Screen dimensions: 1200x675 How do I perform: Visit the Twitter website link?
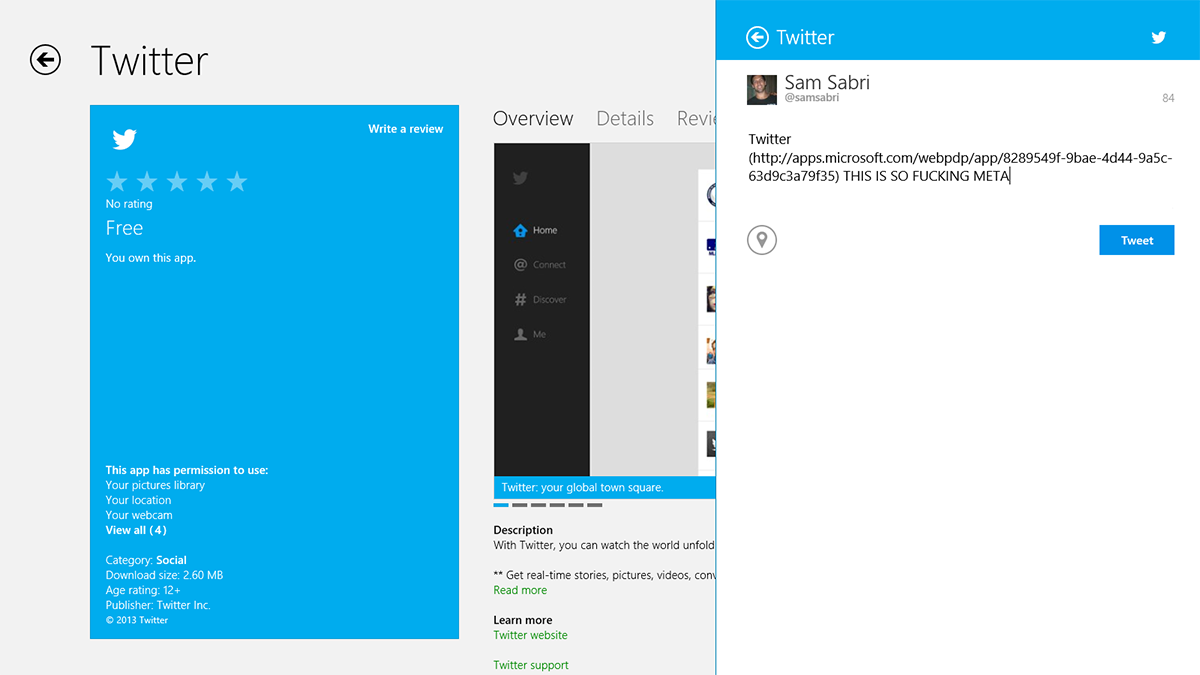click(x=530, y=634)
